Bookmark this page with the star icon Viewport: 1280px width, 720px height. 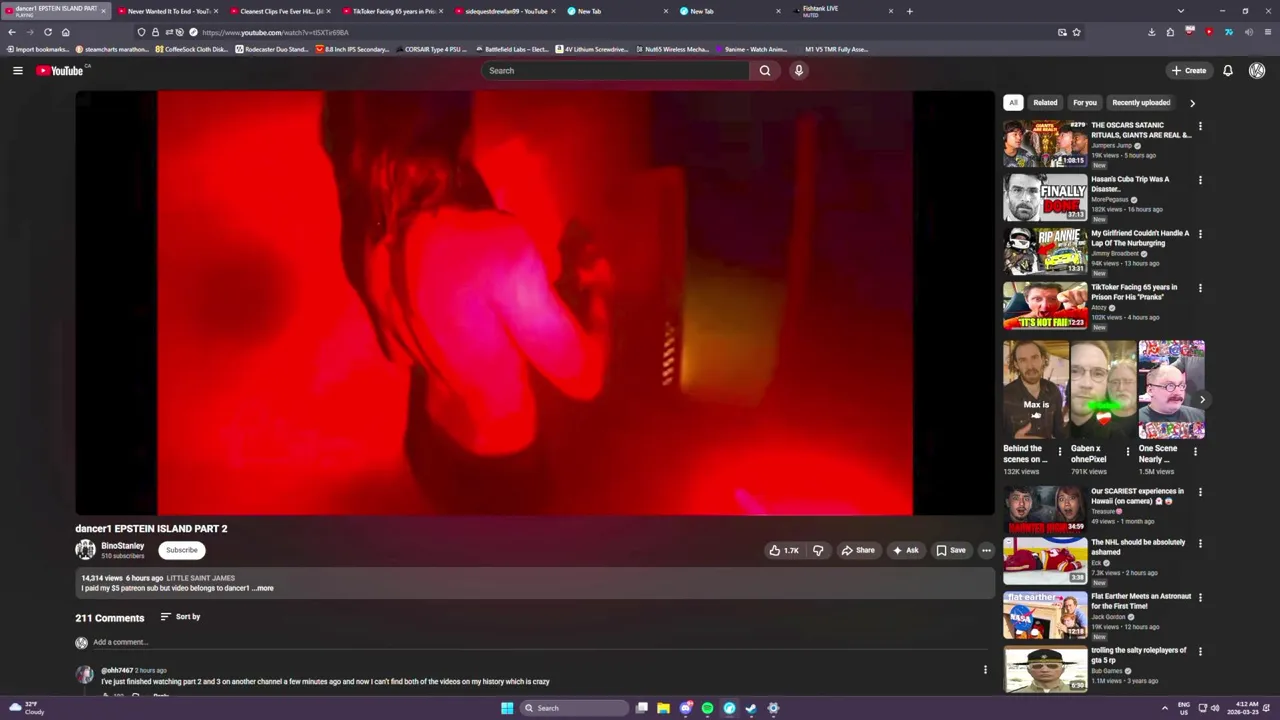point(1076,32)
